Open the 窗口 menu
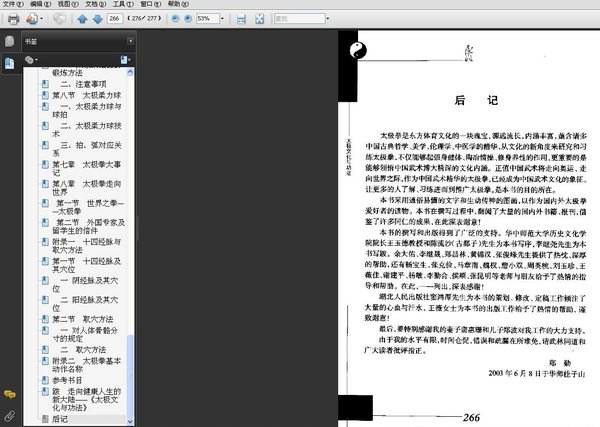Image resolution: width=600 pixels, height=427 pixels. (x=150, y=4)
